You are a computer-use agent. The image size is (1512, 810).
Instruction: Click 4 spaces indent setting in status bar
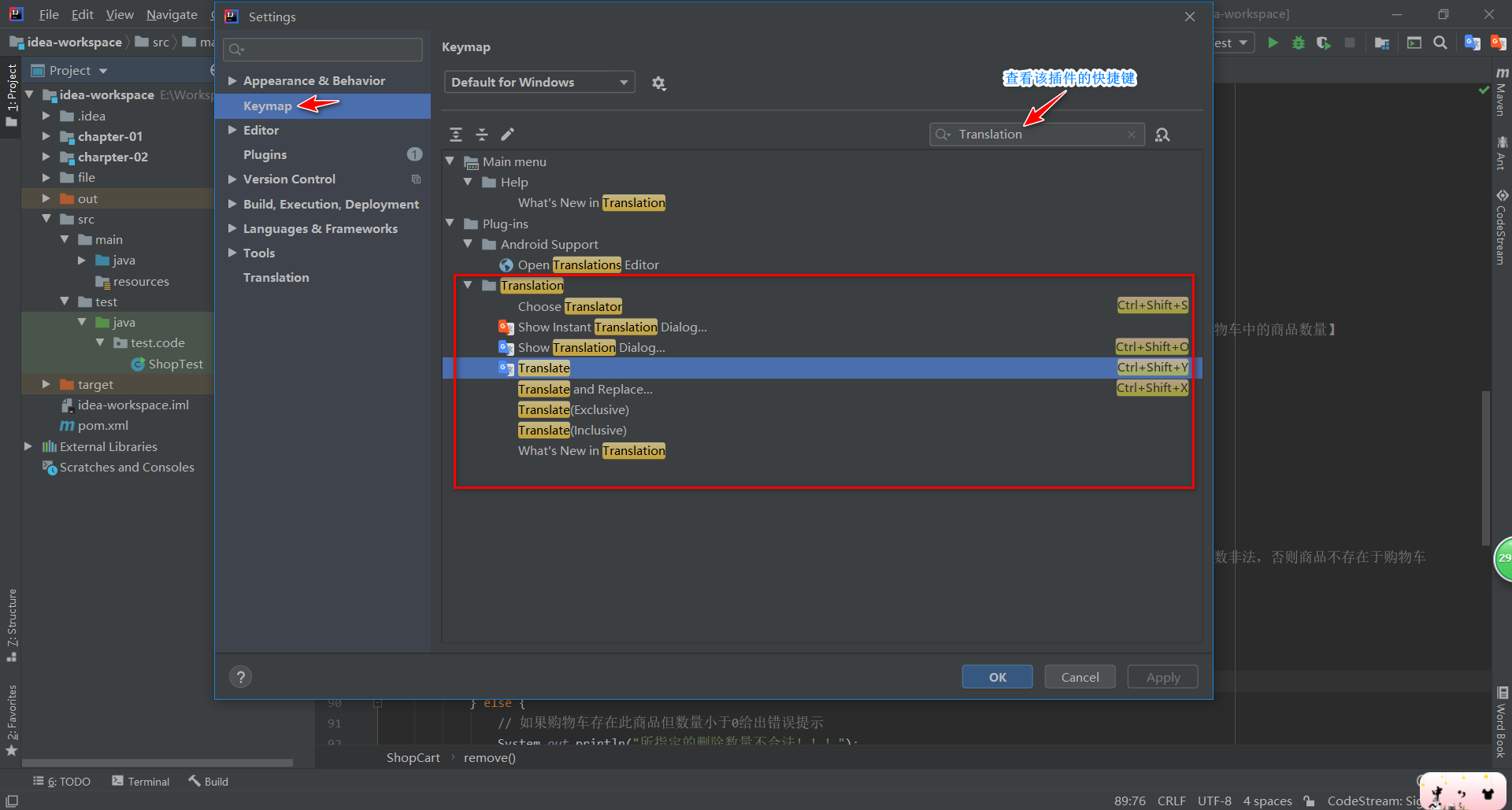pos(1267,801)
